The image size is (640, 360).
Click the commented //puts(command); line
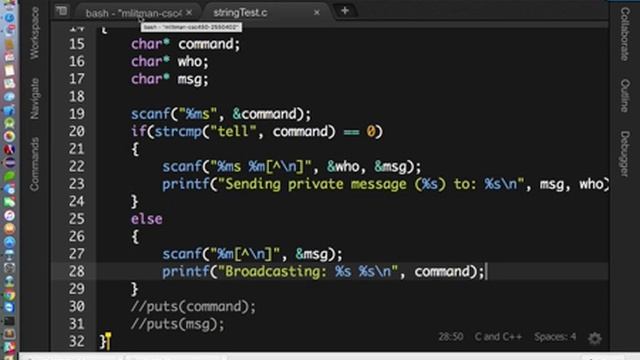pos(193,307)
